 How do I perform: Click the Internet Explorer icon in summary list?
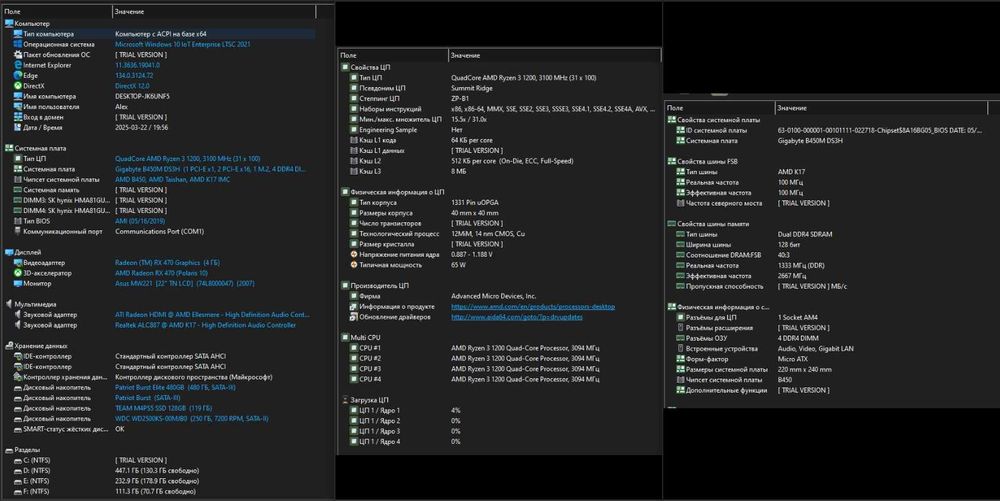pos(18,65)
